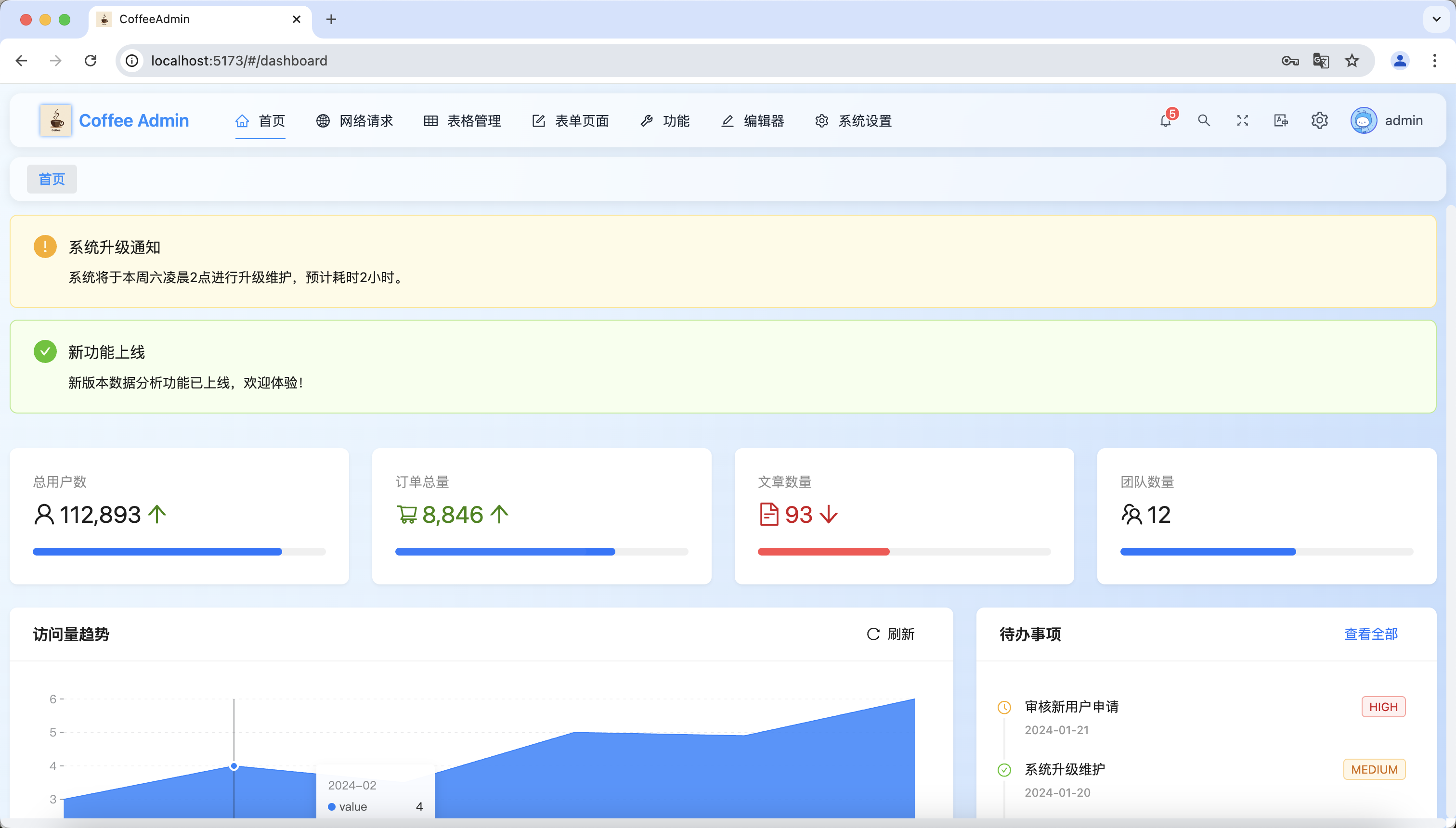Click the green check icon for 系统升级维护

[1004, 770]
